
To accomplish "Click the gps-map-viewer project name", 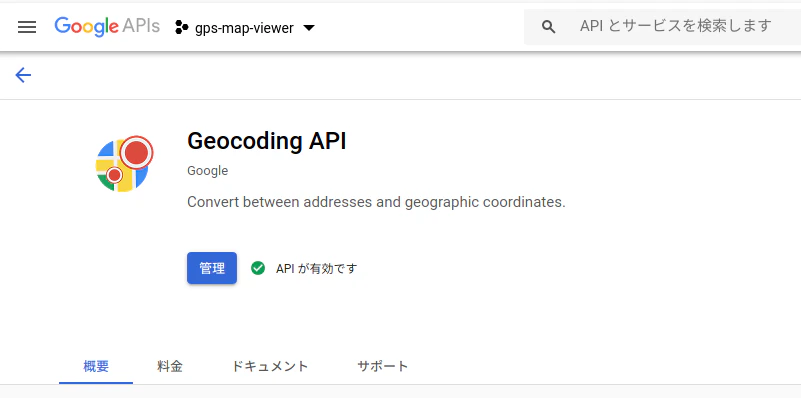I will [x=244, y=28].
